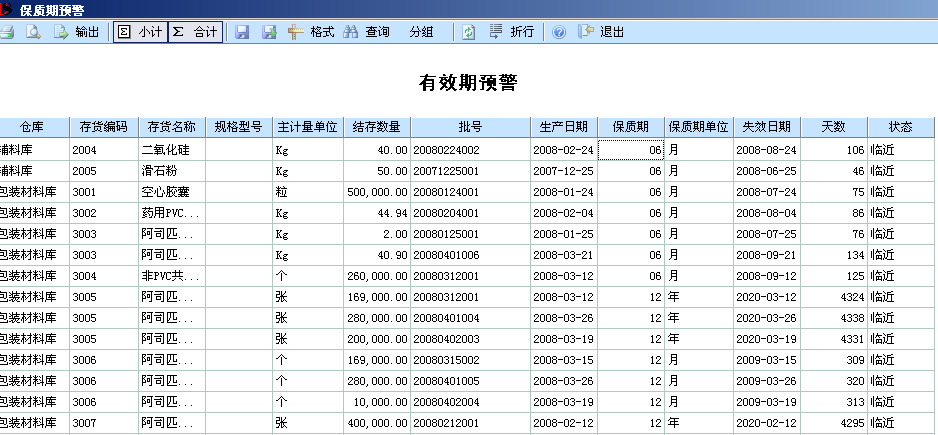This screenshot has height=435, width=938.
Task: Select batch number 20080212001
Action: click(x=471, y=423)
